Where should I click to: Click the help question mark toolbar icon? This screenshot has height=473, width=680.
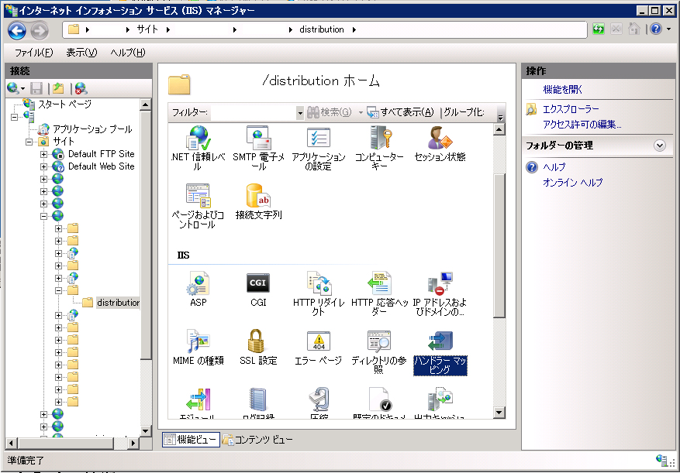click(656, 29)
